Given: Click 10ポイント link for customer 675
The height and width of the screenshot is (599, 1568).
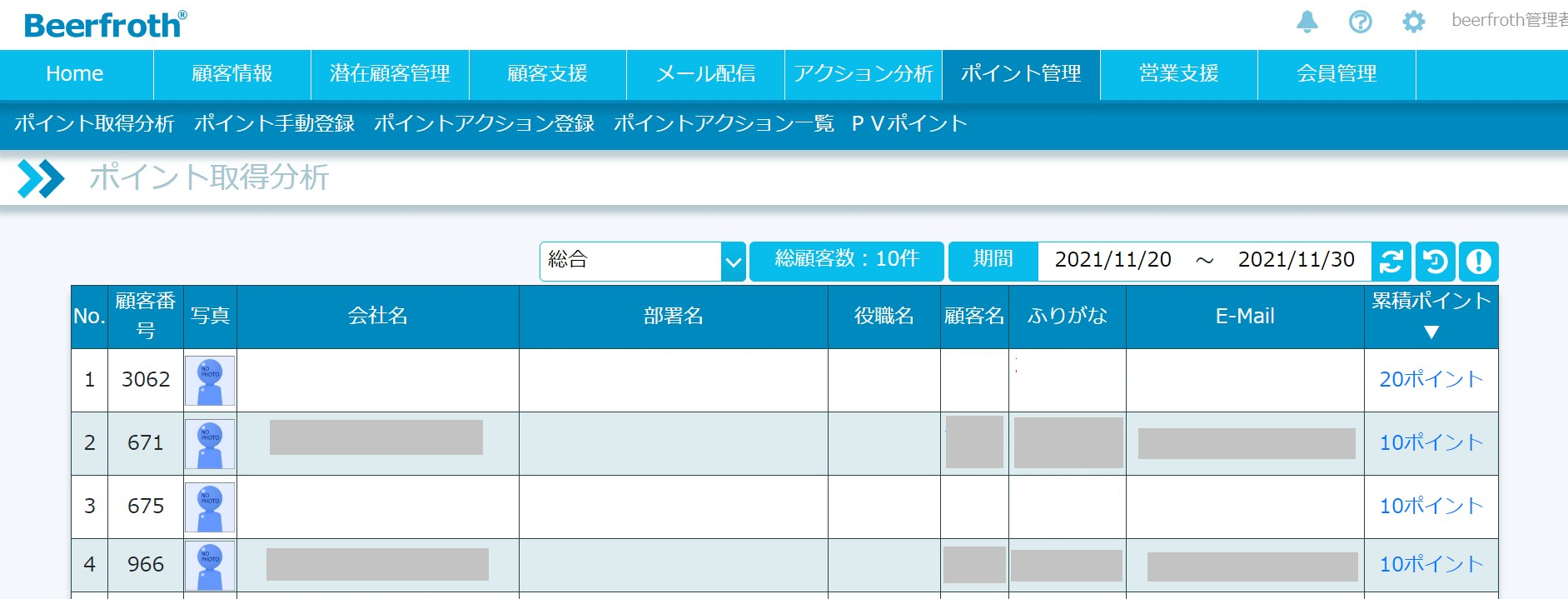Looking at the screenshot, I should click(1431, 506).
